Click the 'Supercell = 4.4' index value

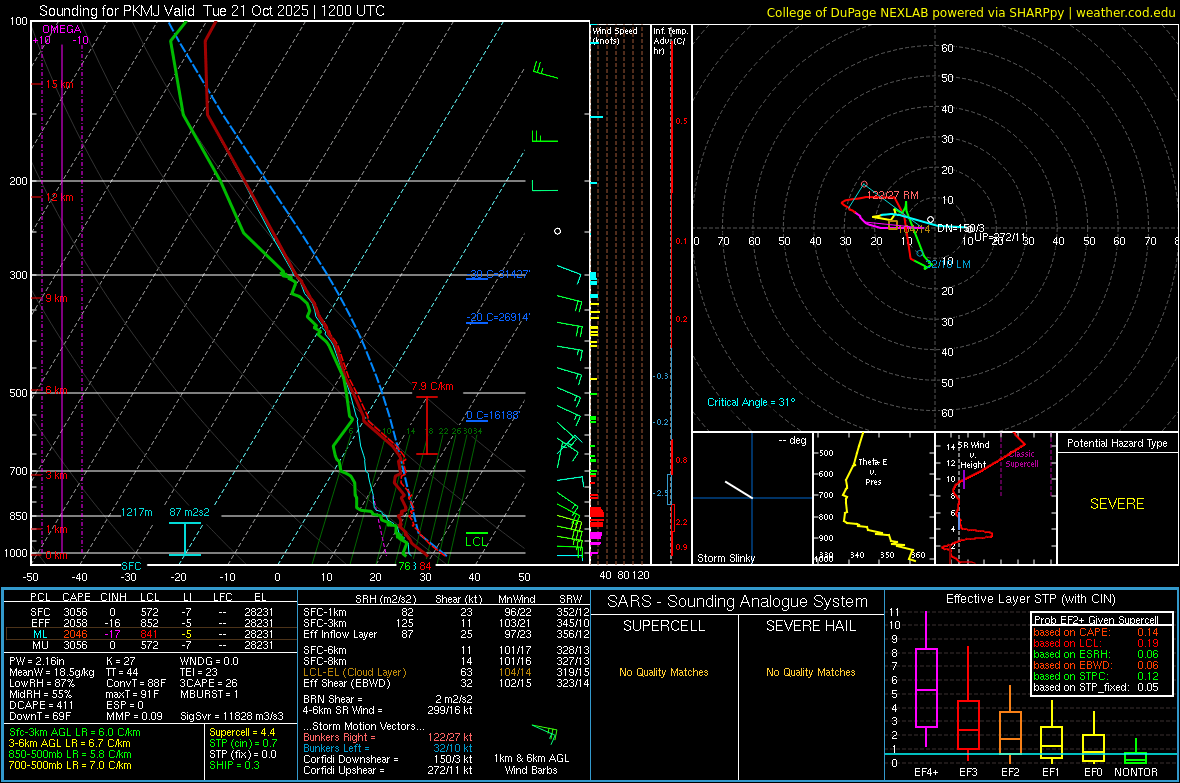pyautogui.click(x=242, y=732)
